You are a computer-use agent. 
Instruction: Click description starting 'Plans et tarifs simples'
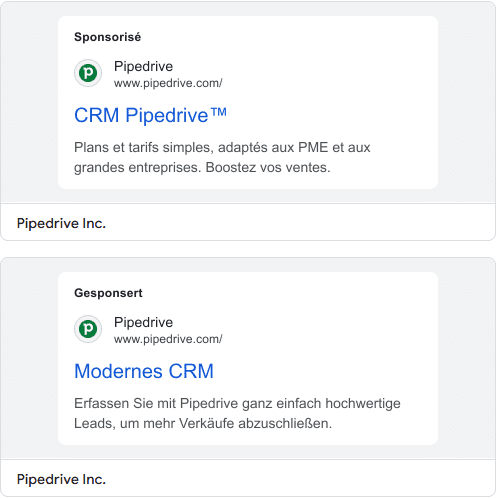(x=222, y=157)
